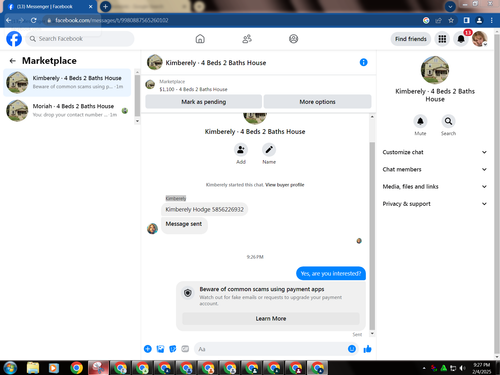Viewport: 500px width, 375px height.
Task: Click the conversation list scrollbar
Action: point(137,95)
